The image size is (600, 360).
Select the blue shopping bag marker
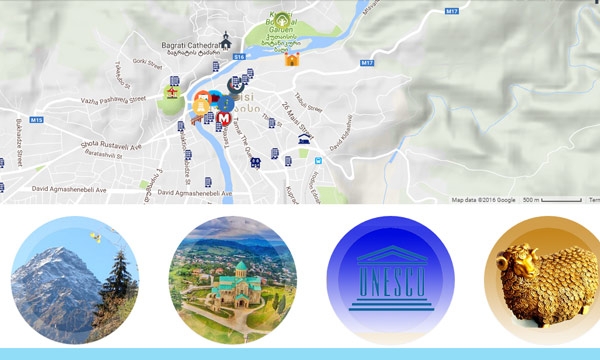click(318, 161)
